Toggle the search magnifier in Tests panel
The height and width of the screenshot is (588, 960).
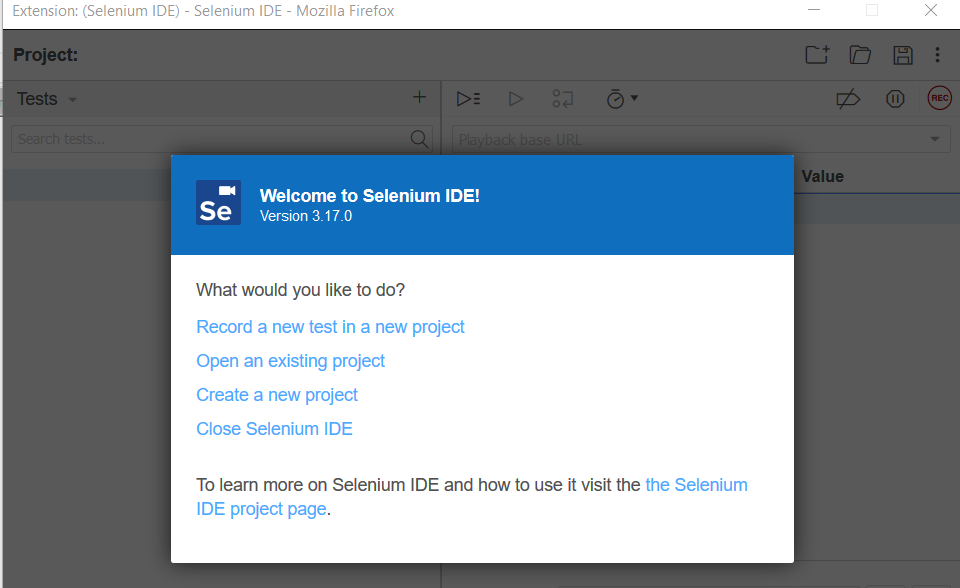(x=419, y=139)
